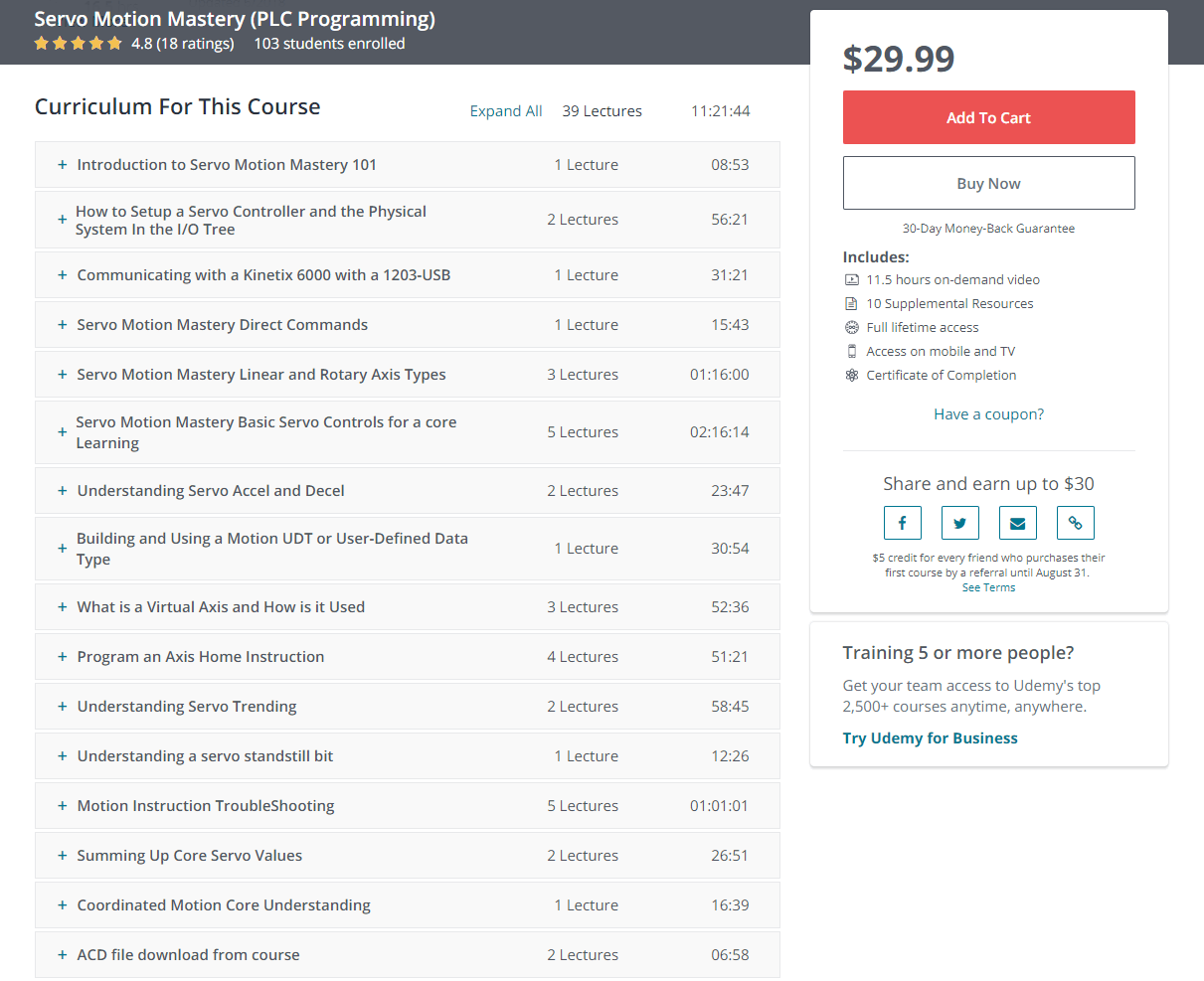Expand Understanding a servo standstill bit section
Screen dimensions: 1204x981
408,756
